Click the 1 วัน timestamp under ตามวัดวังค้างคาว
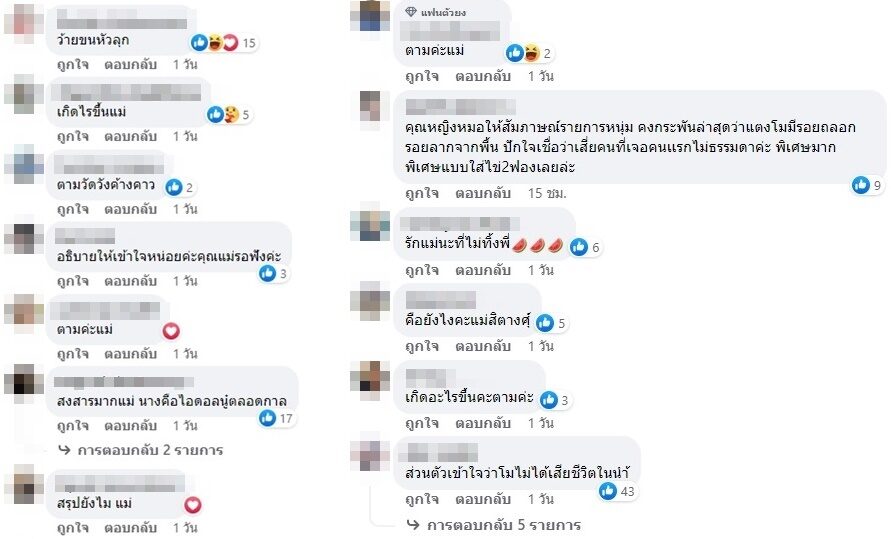891x539 pixels. point(185,209)
